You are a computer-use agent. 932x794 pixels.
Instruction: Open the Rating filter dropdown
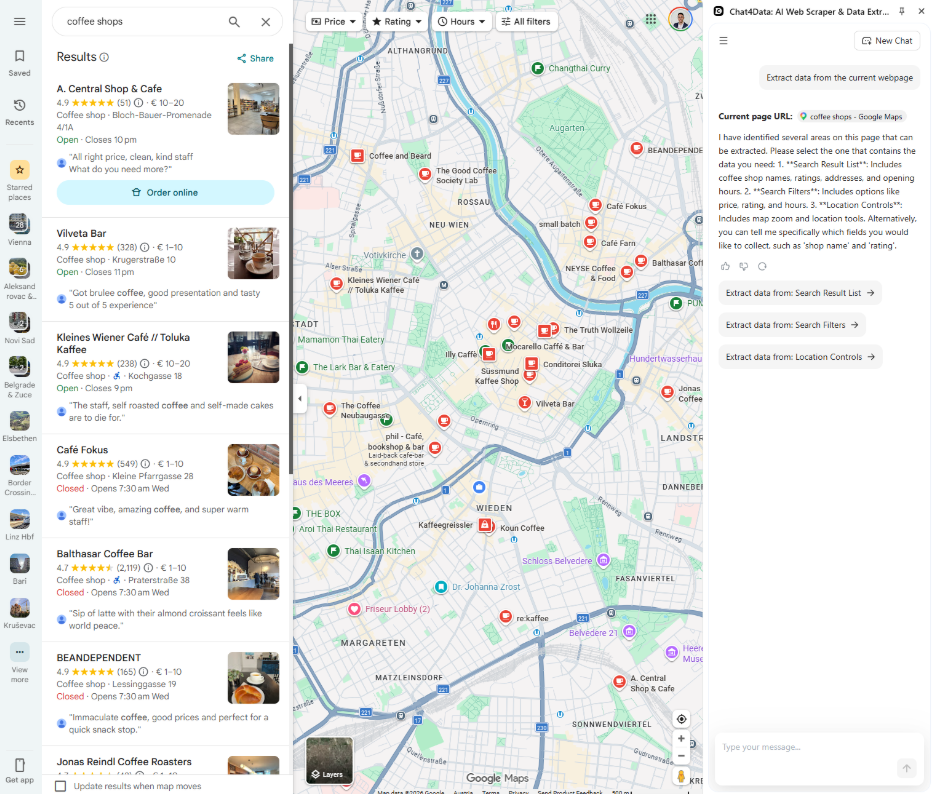pyautogui.click(x=397, y=21)
